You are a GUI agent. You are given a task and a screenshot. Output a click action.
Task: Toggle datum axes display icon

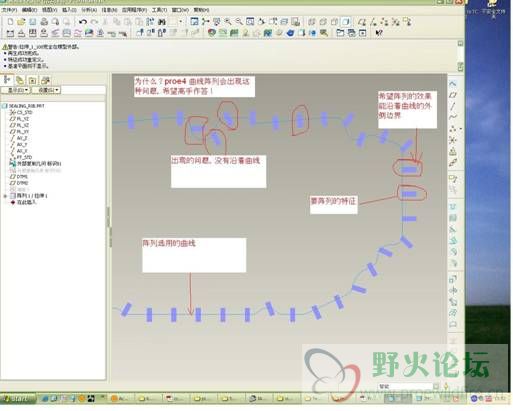(373, 22)
